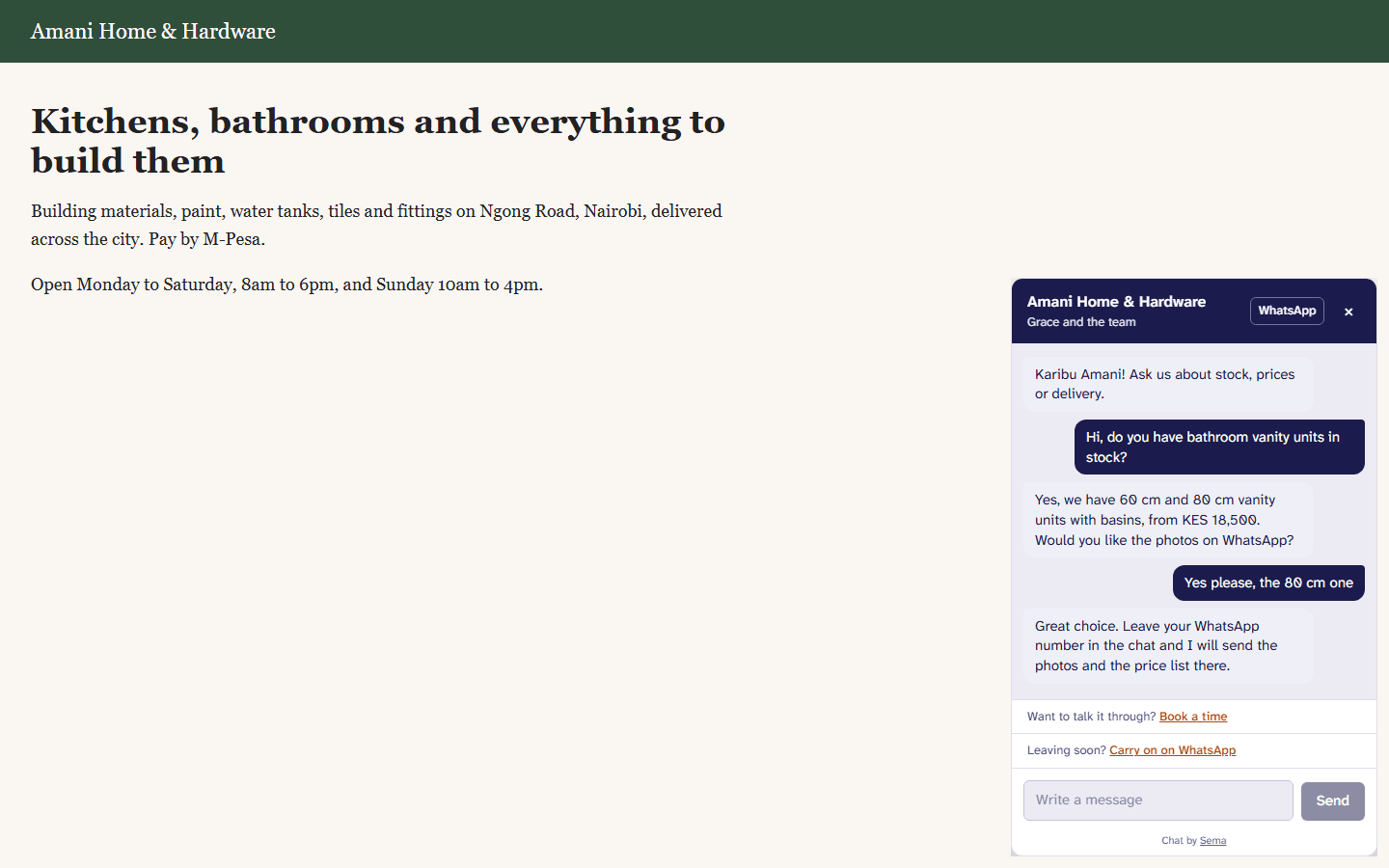
Task: Close the chat widget with the × icon
Action: [x=1348, y=312]
